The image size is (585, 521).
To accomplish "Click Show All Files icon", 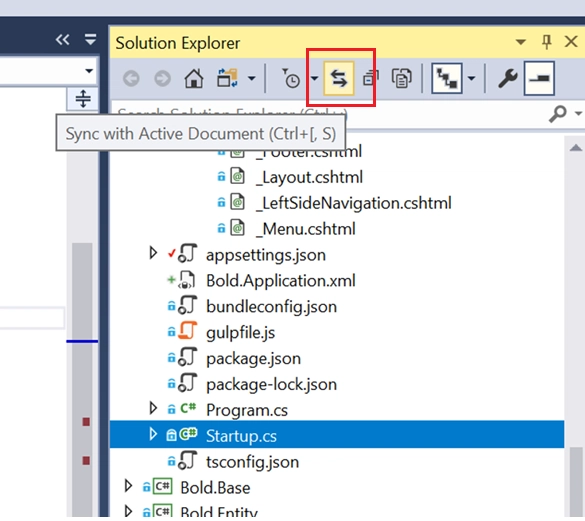I will pos(401,78).
